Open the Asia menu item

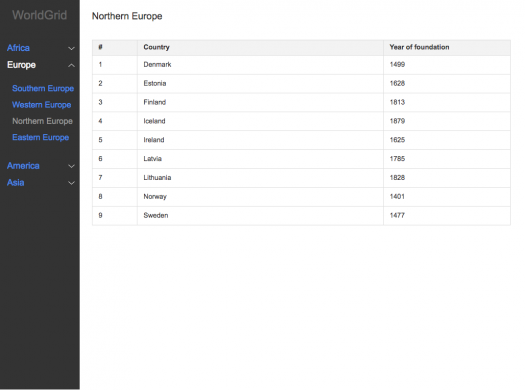pyautogui.click(x=15, y=182)
